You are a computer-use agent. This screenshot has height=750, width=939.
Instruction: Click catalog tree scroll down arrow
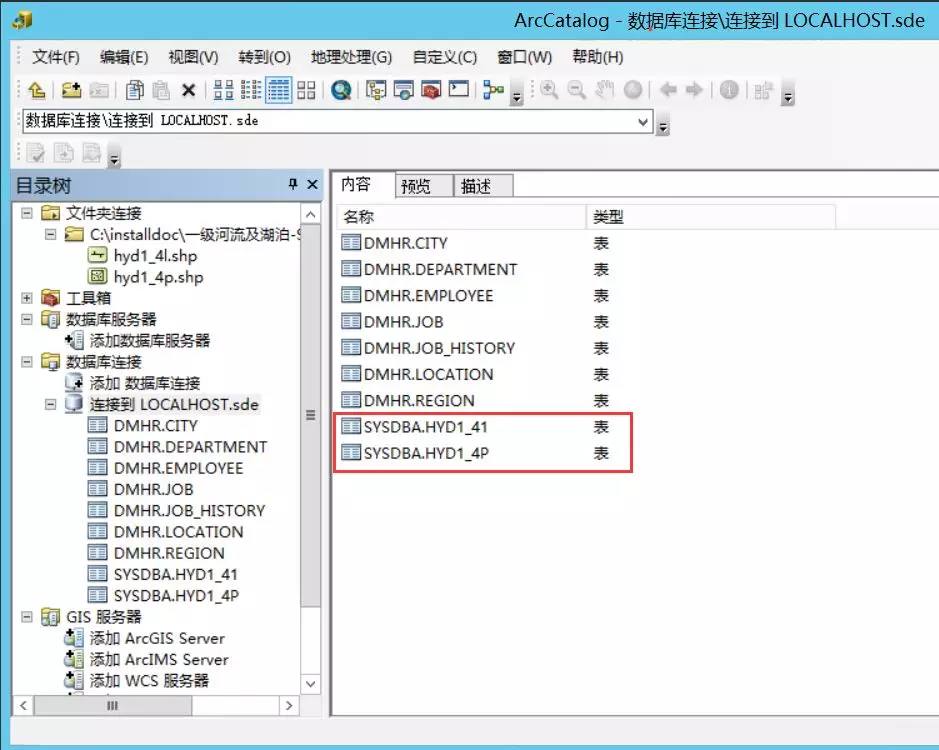(311, 684)
